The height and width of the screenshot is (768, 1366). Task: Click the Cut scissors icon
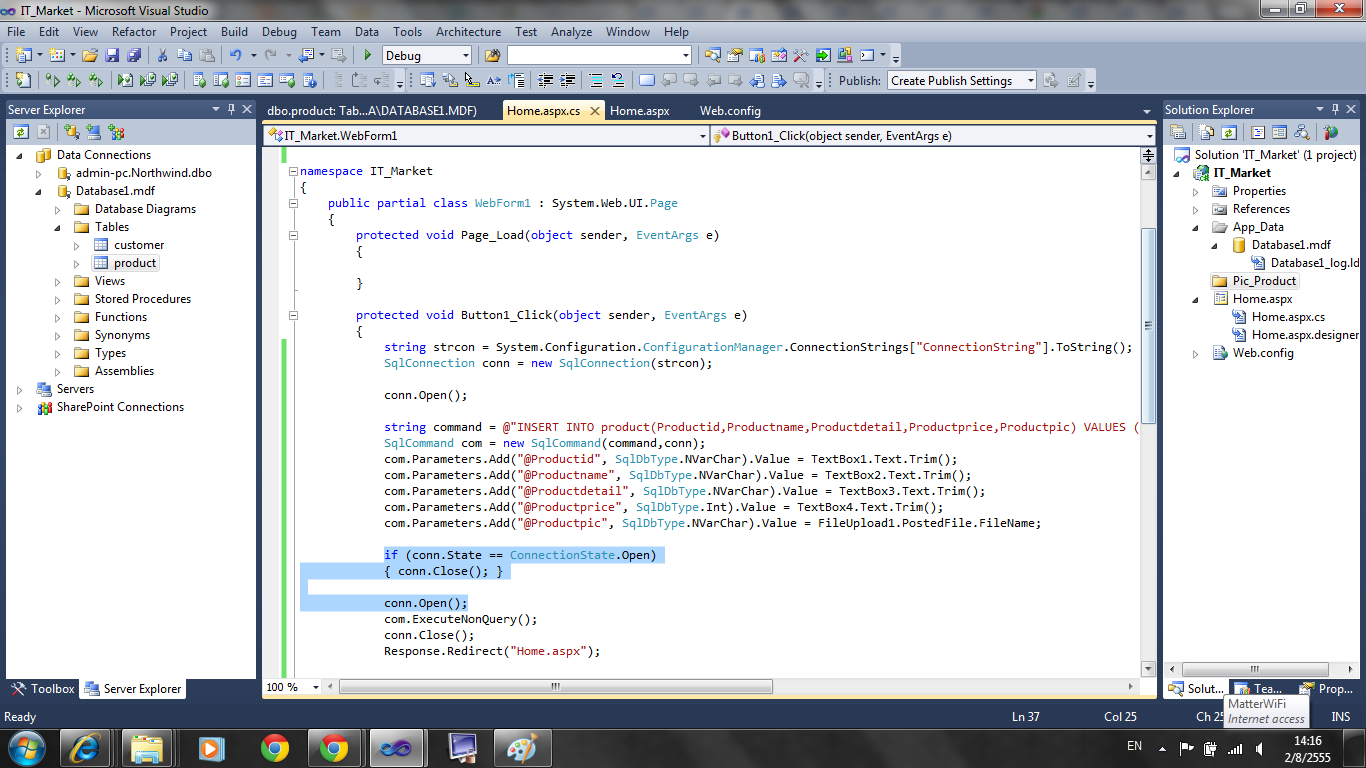[162, 55]
